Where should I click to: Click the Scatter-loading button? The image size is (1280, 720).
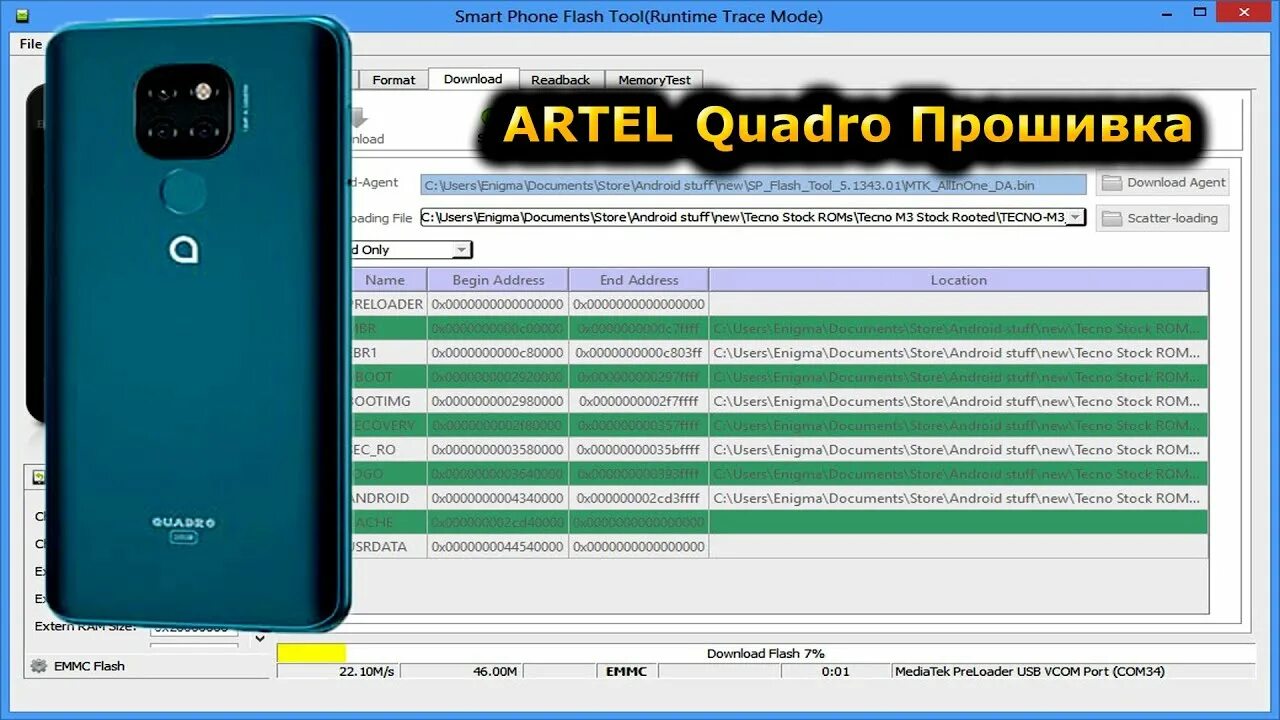click(1163, 218)
